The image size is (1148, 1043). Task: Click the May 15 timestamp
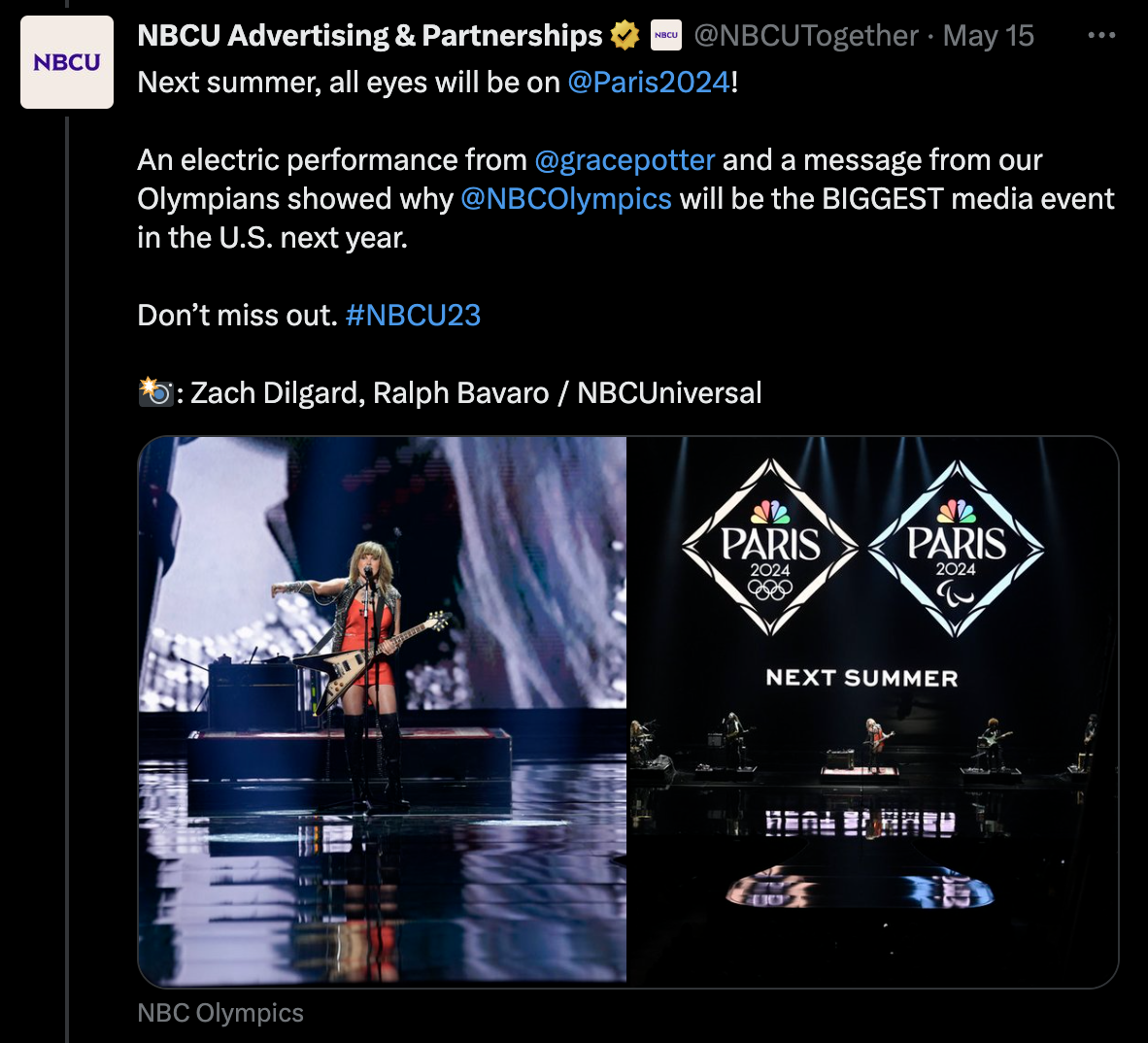coord(989,35)
